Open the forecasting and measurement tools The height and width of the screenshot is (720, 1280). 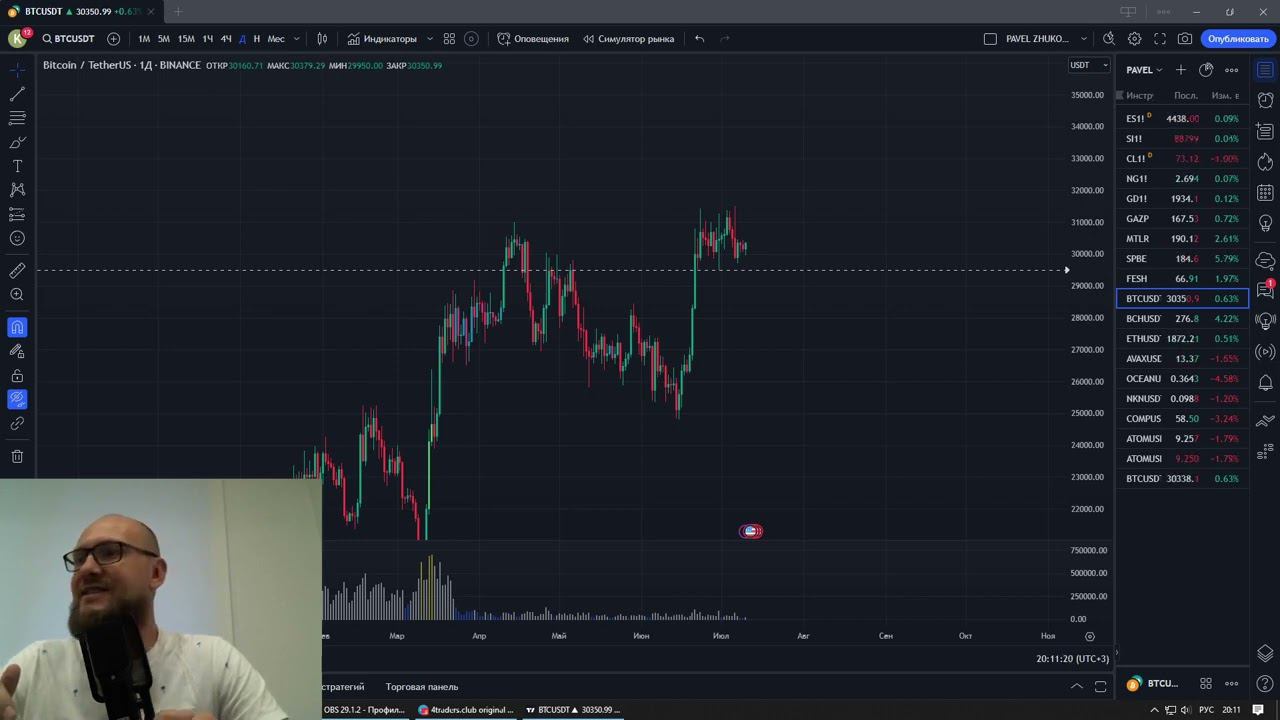[x=17, y=214]
